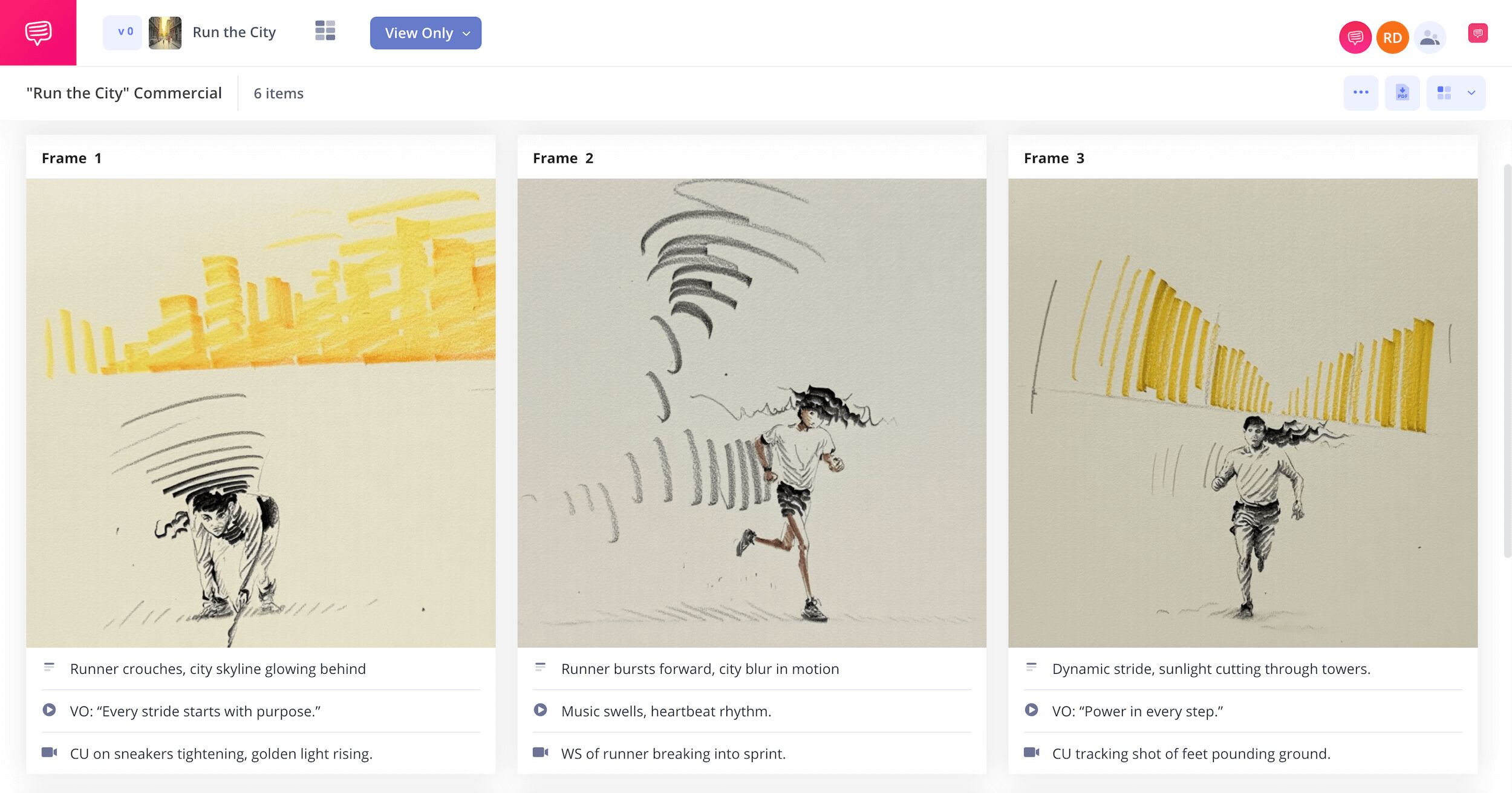Viewport: 1512px width, 793px height.
Task: Expand the layout options chevron
Action: (x=1471, y=93)
